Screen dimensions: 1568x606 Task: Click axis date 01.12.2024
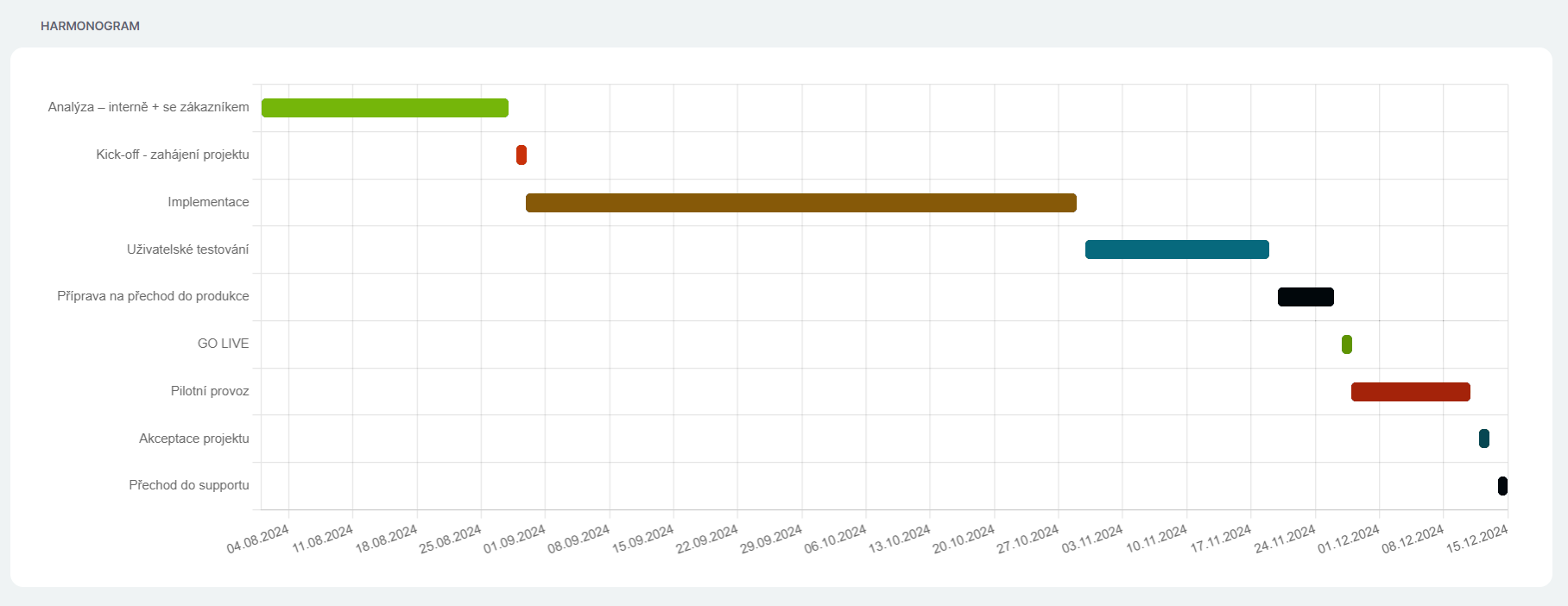(x=1349, y=540)
